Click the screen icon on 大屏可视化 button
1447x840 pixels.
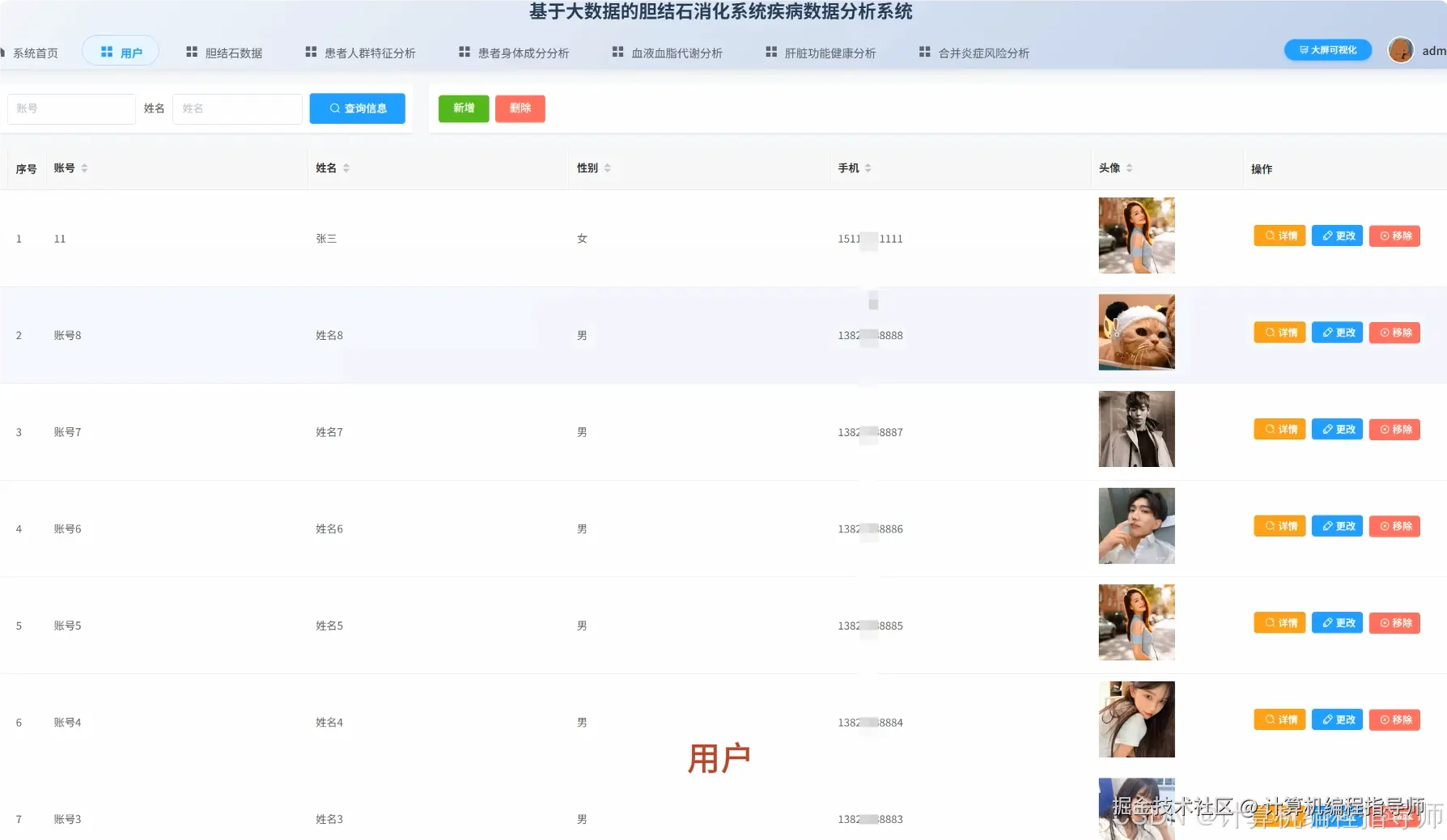(1304, 49)
